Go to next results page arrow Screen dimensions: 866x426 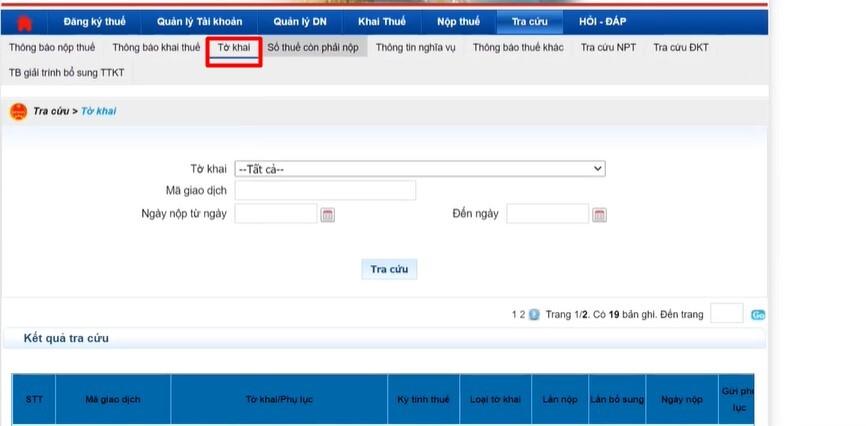(534, 314)
